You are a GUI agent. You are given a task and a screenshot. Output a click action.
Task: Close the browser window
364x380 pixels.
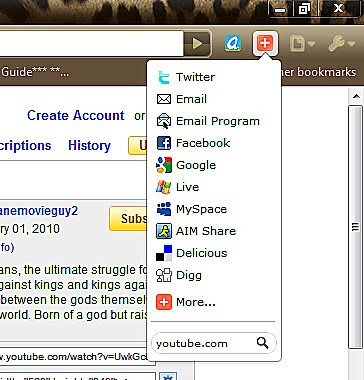coord(339,8)
